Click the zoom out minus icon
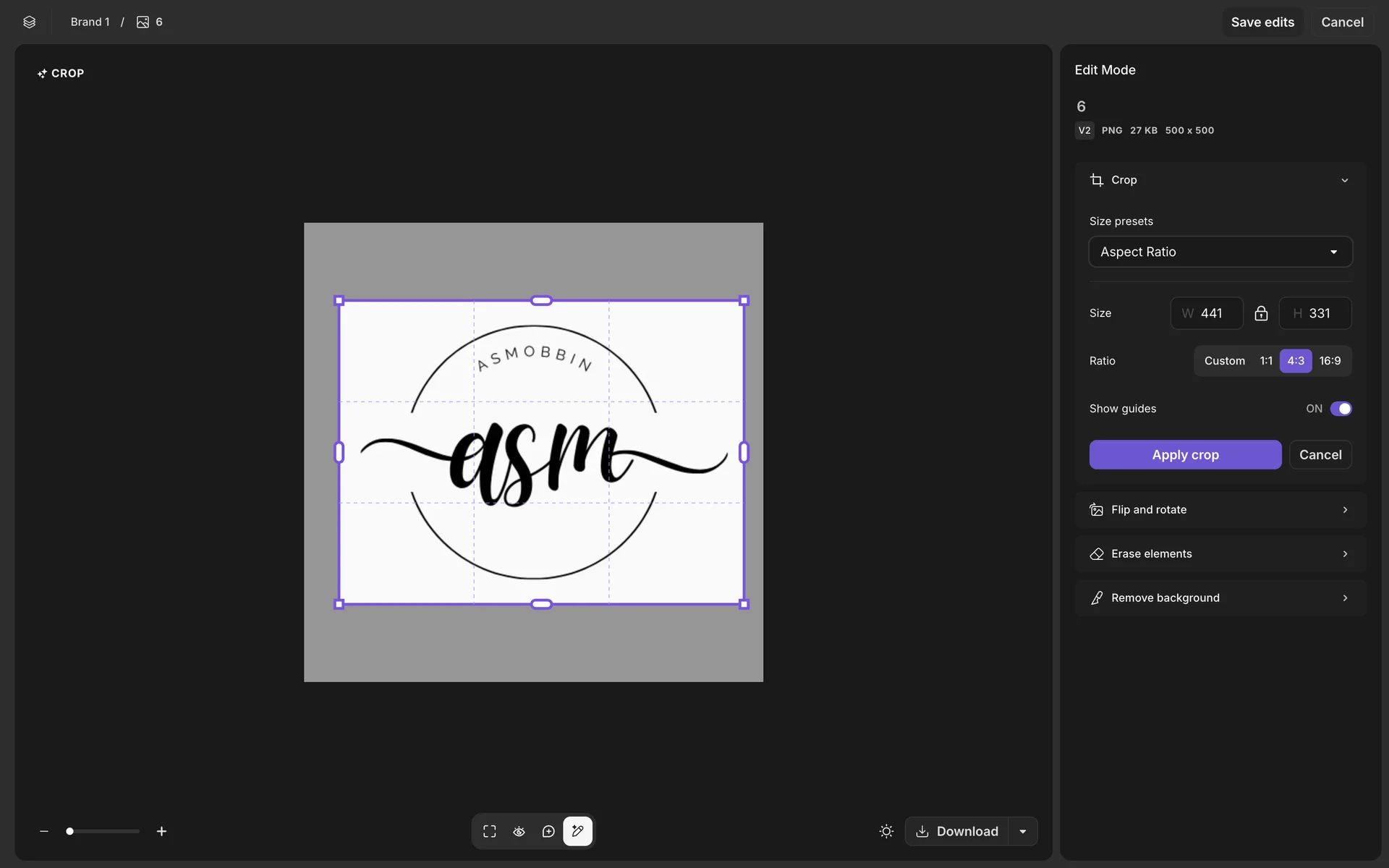The height and width of the screenshot is (868, 1389). (x=44, y=831)
